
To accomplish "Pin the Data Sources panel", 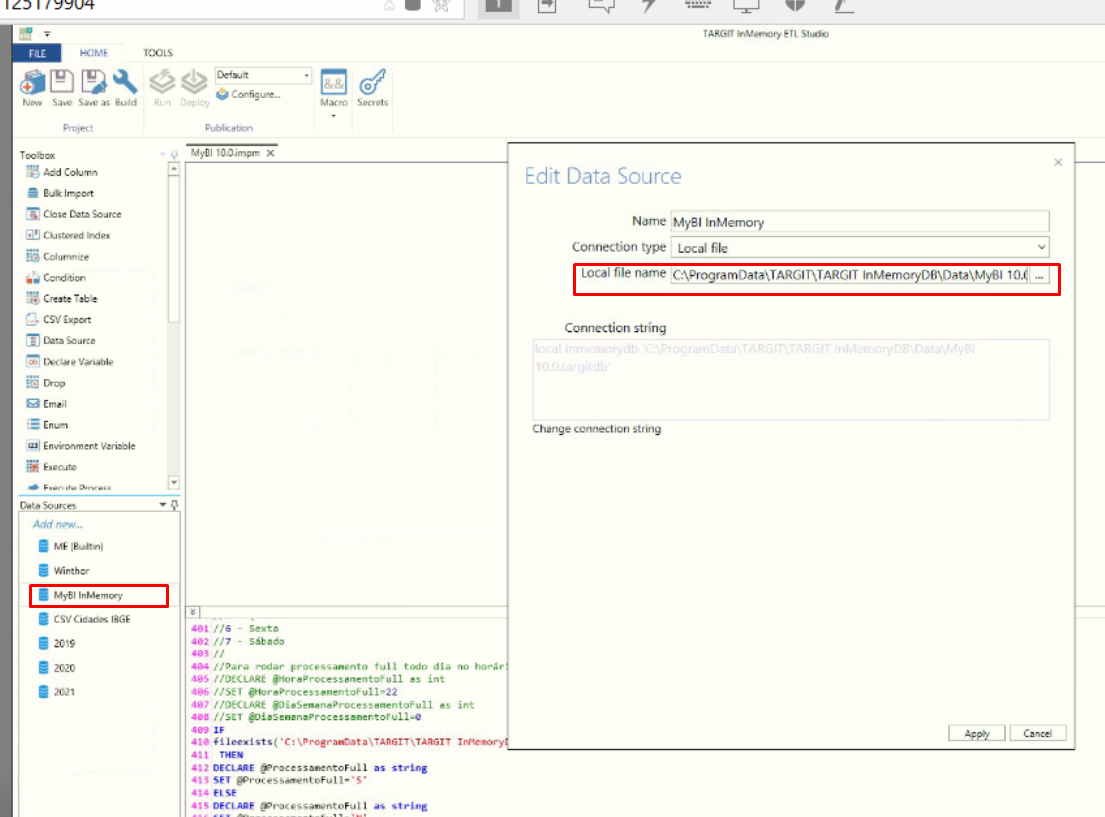I will pos(175,505).
